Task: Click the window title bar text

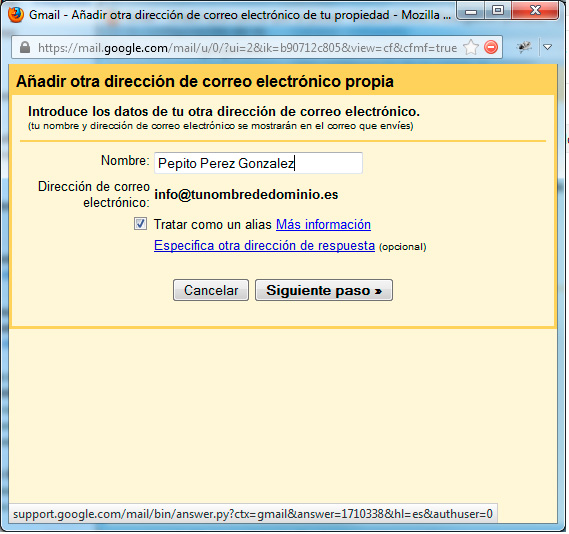Action: pos(240,15)
